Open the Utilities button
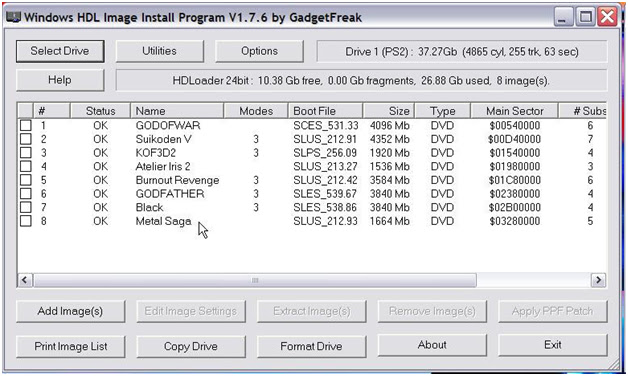The height and width of the screenshot is (376, 628). pyautogui.click(x=159, y=51)
